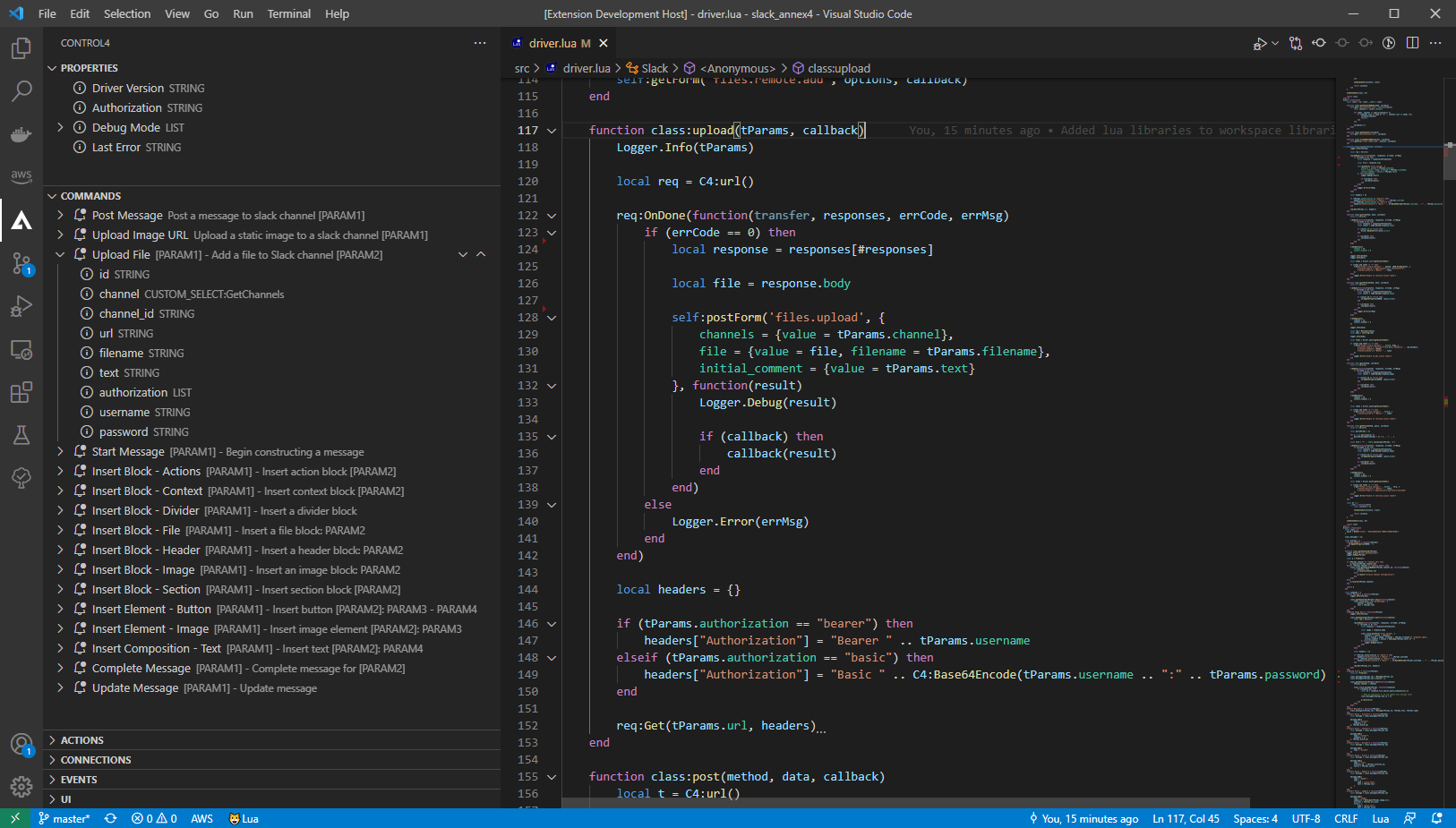Open the AWS toolkit sidebar icon
This screenshot has height=828, width=1456.
click(21, 176)
